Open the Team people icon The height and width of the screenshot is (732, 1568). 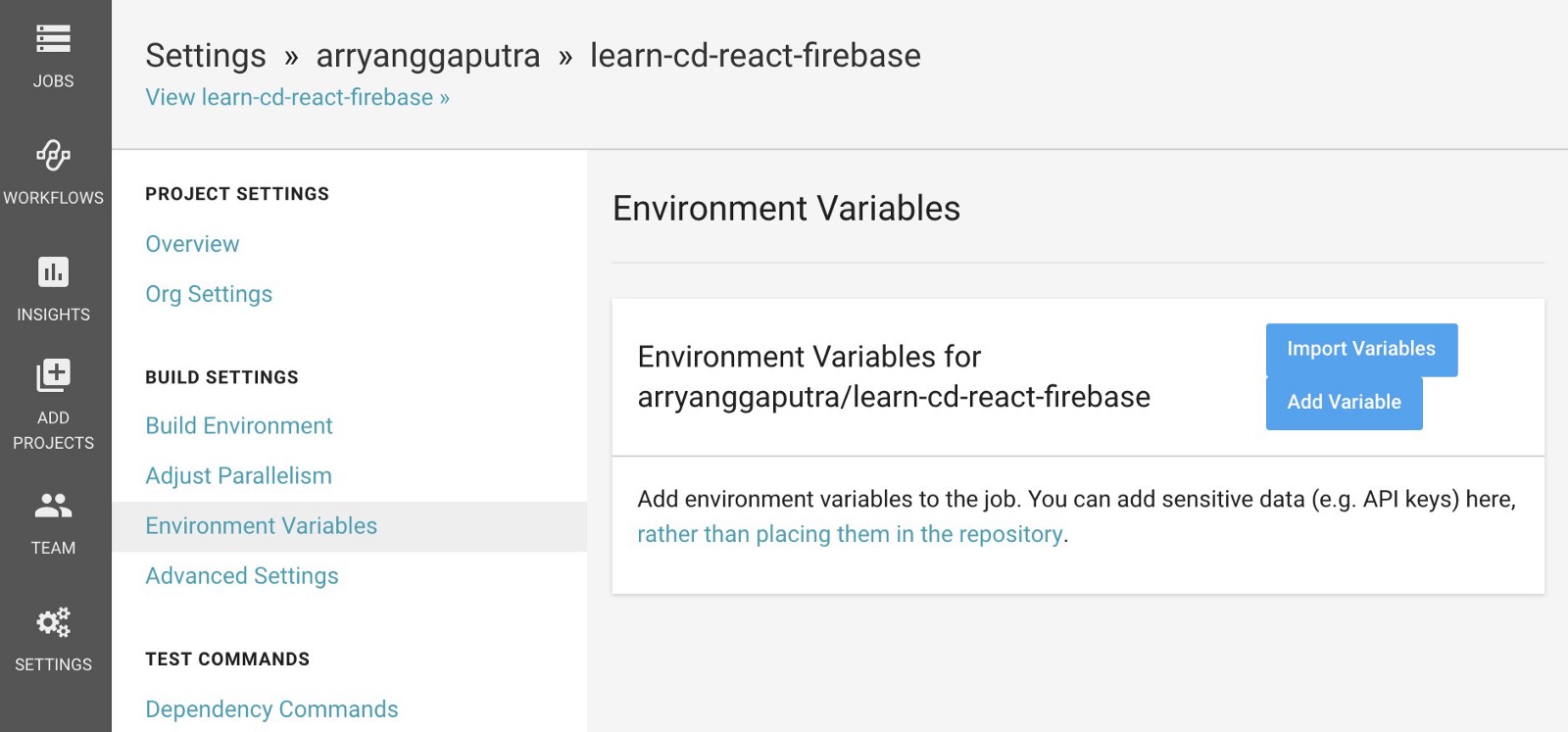(53, 506)
